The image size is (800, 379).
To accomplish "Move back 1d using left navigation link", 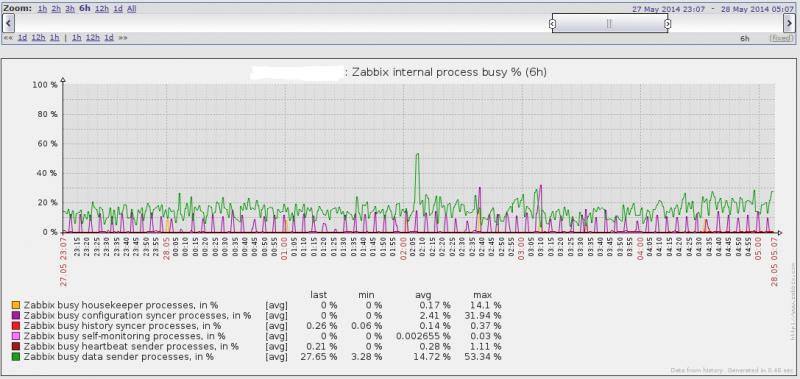I will click(22, 38).
